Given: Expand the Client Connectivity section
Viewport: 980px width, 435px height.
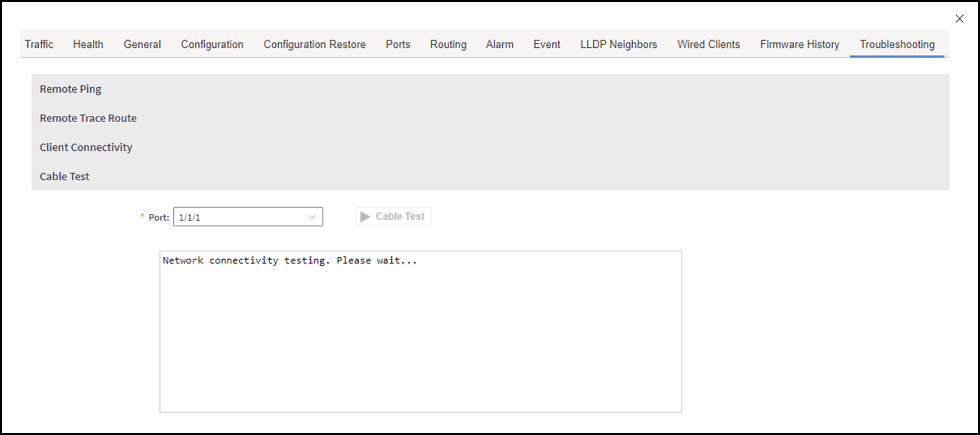Looking at the screenshot, I should (490, 148).
